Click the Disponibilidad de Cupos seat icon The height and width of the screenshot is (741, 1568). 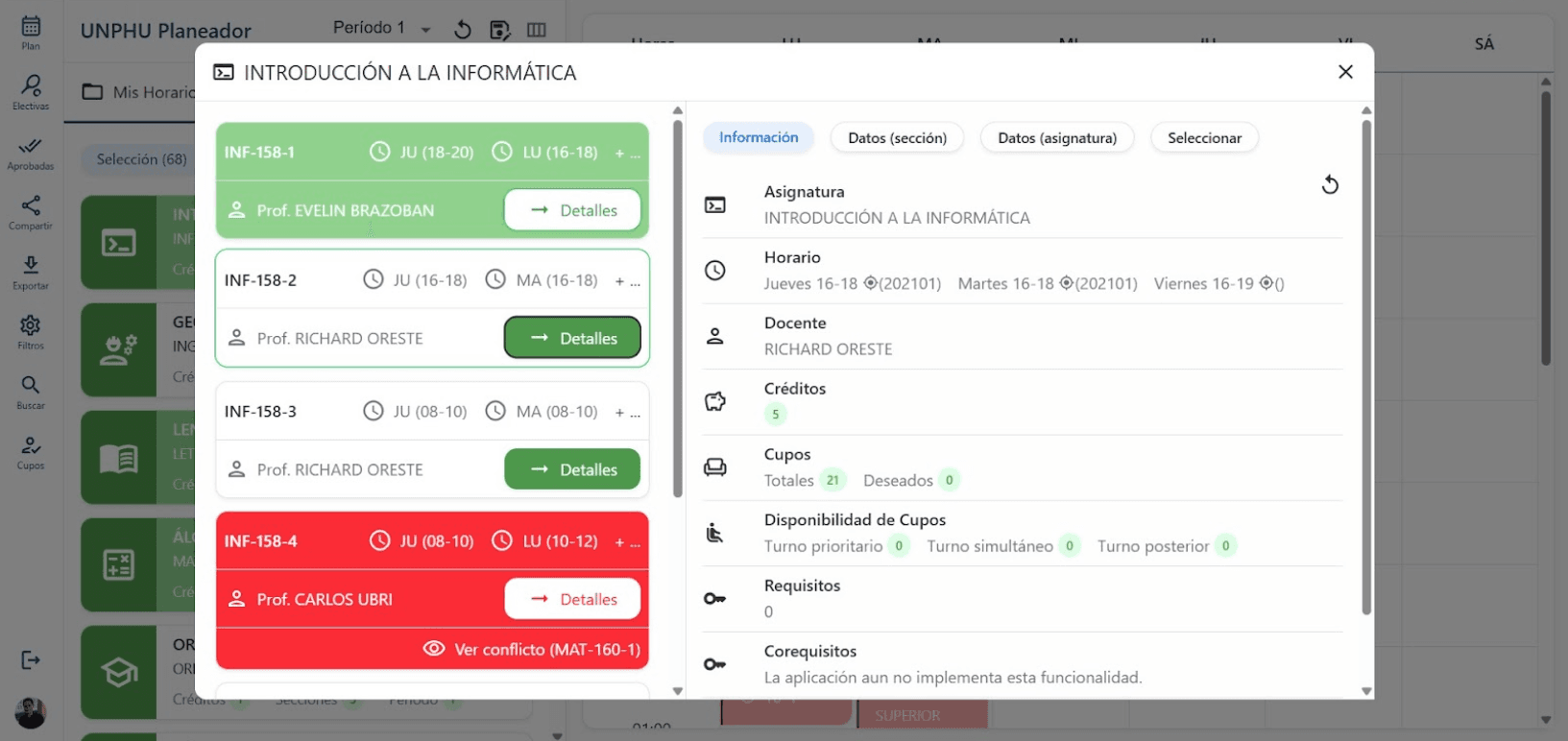(x=715, y=533)
